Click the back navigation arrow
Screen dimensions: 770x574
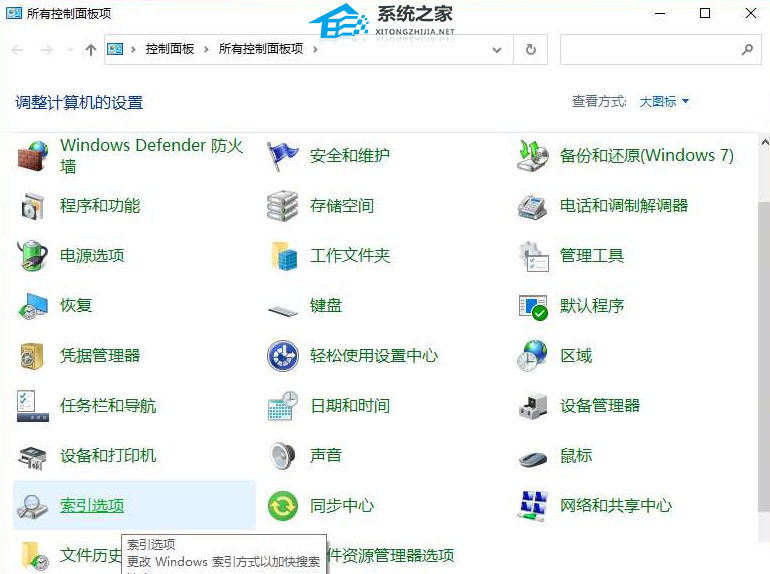18,50
